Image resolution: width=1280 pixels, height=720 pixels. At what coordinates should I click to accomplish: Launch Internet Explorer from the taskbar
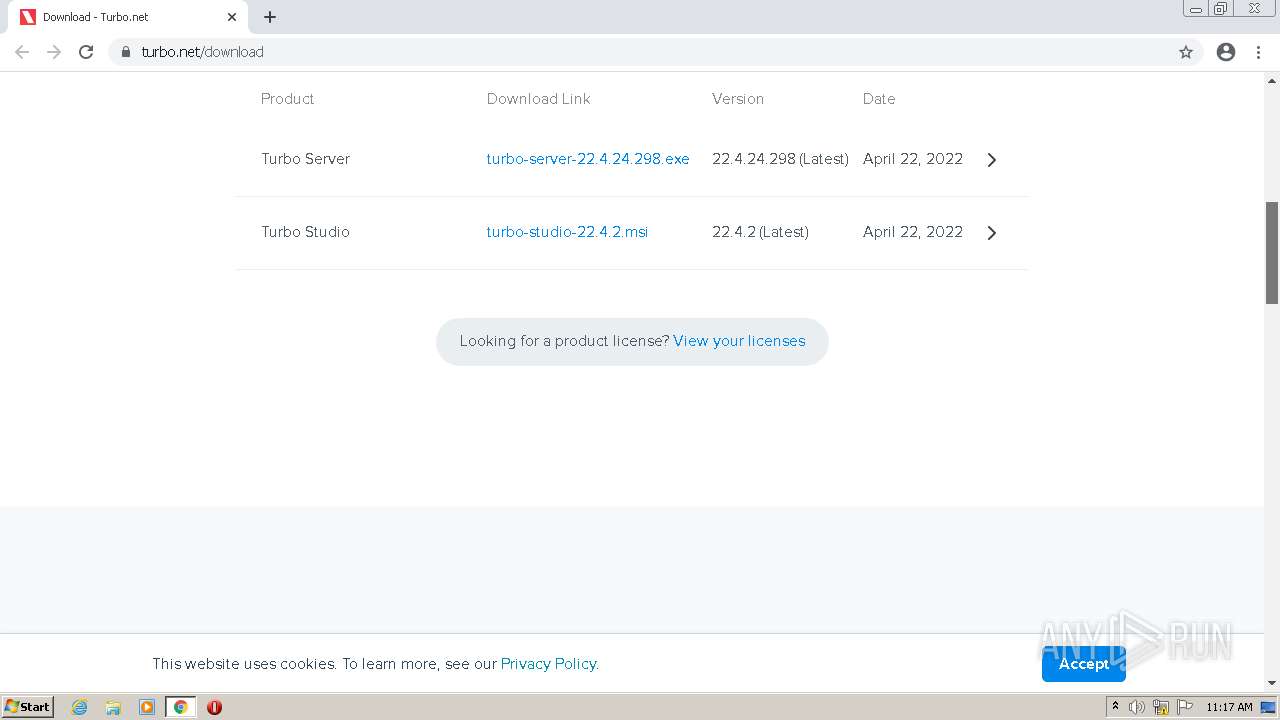(80, 707)
